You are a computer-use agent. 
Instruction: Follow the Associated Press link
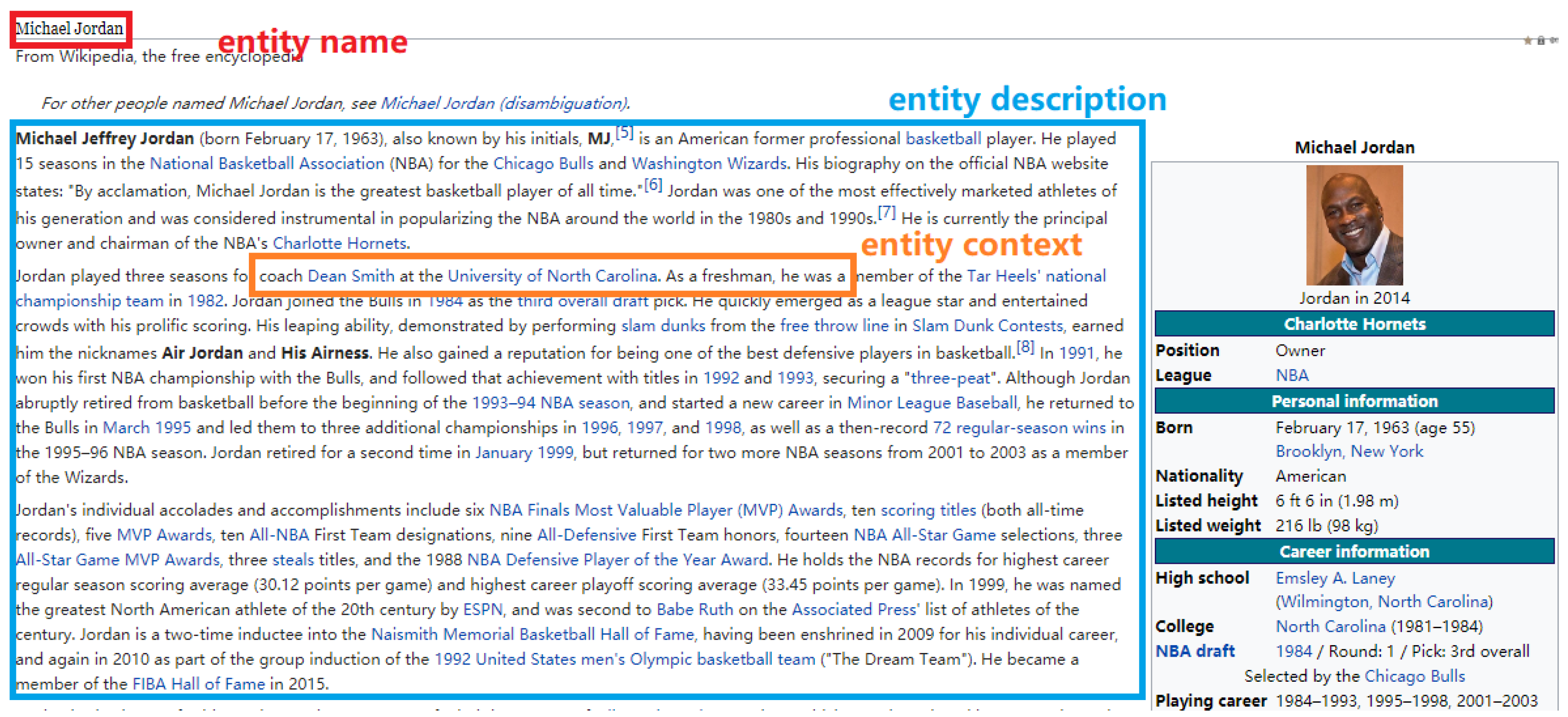pos(855,610)
